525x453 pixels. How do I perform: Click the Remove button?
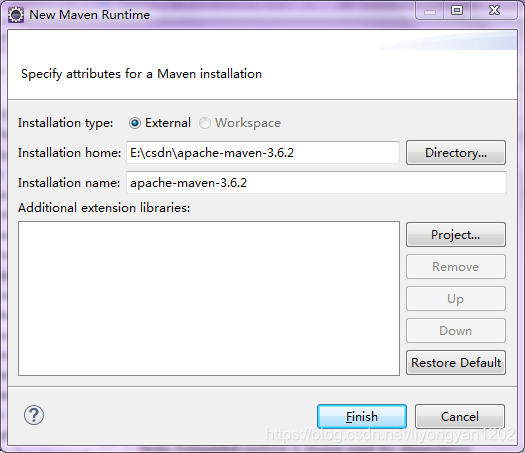(x=456, y=267)
